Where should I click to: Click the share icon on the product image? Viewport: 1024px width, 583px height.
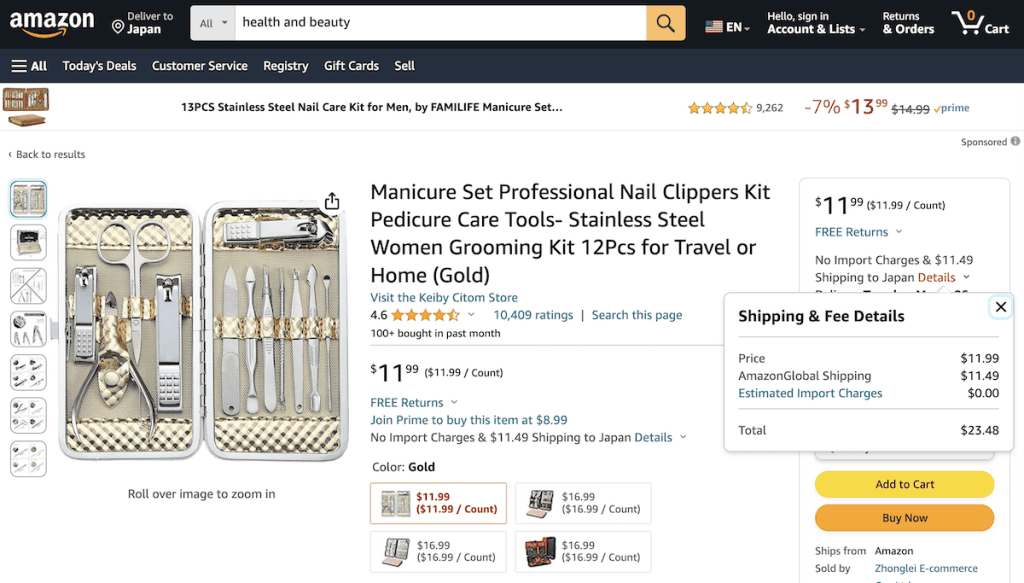(331, 200)
